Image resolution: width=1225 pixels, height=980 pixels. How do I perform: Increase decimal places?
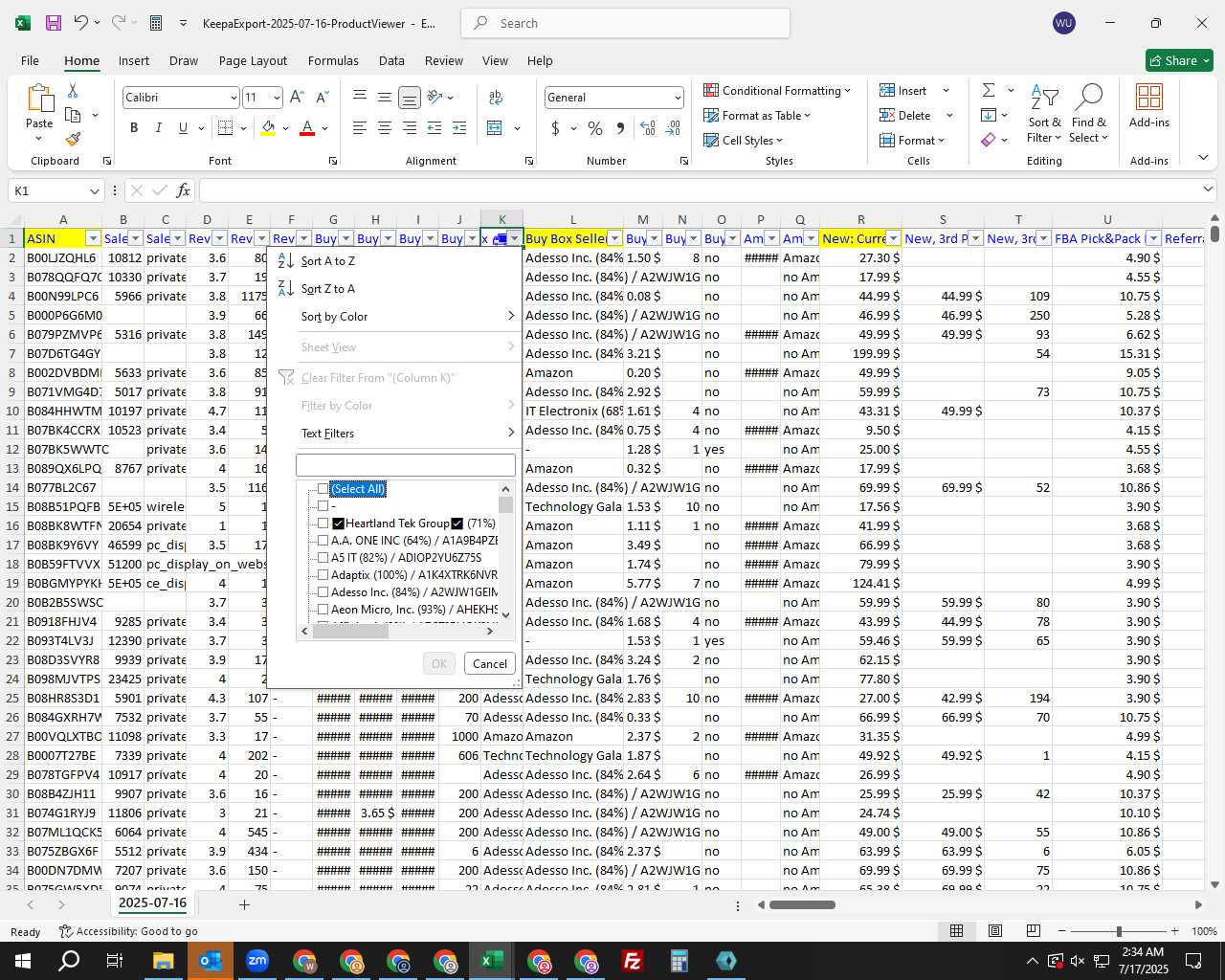648,127
